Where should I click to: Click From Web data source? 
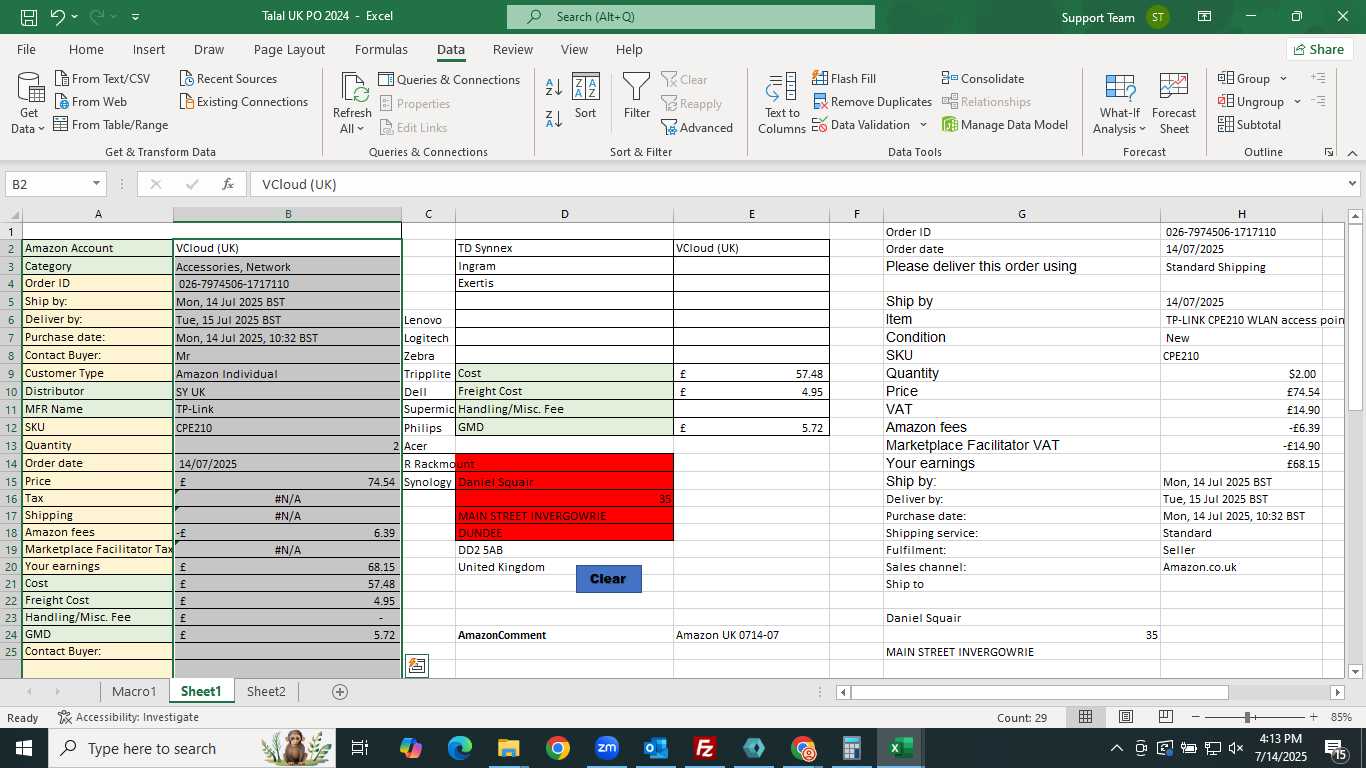click(x=90, y=102)
